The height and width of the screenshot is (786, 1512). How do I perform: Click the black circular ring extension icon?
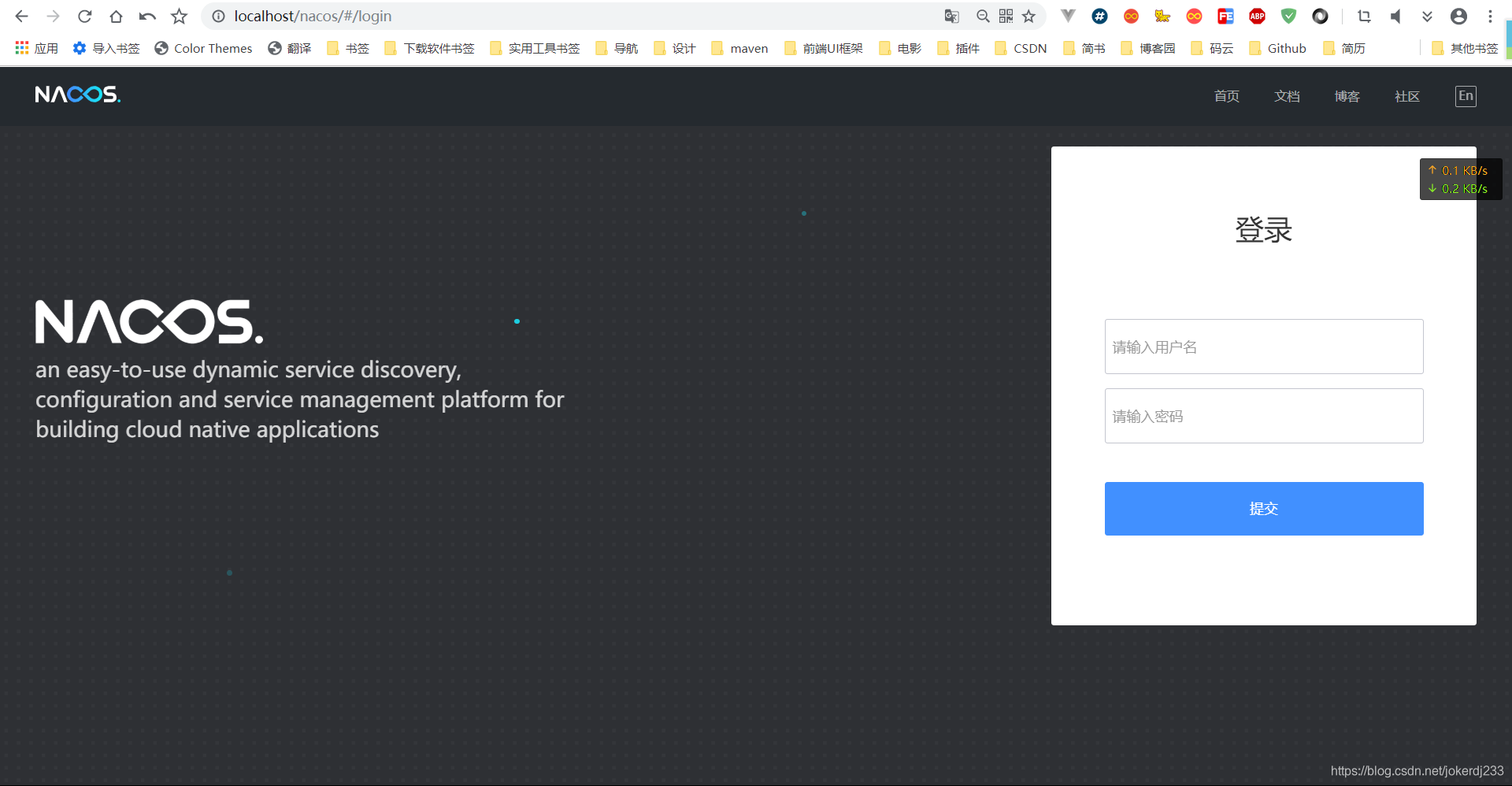coord(1321,16)
